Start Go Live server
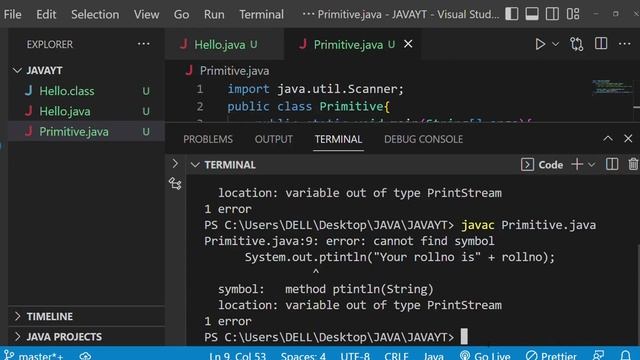This screenshot has height=360, width=640. click(485, 356)
